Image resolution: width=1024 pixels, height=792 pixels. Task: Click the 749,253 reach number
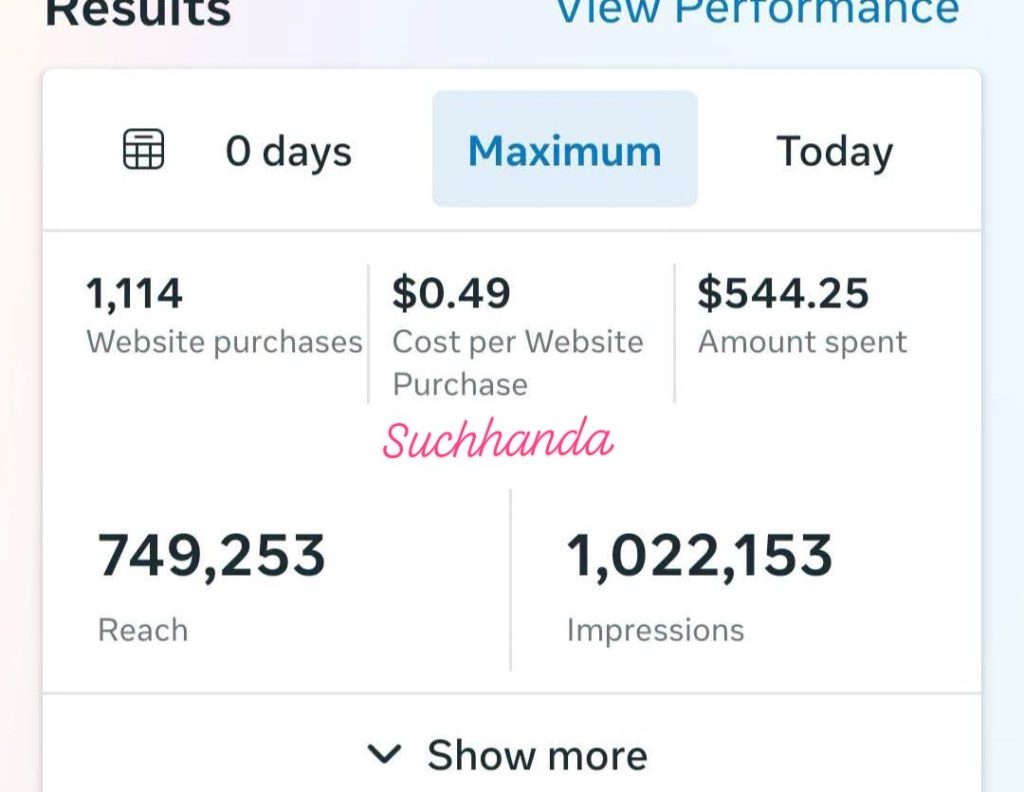211,556
